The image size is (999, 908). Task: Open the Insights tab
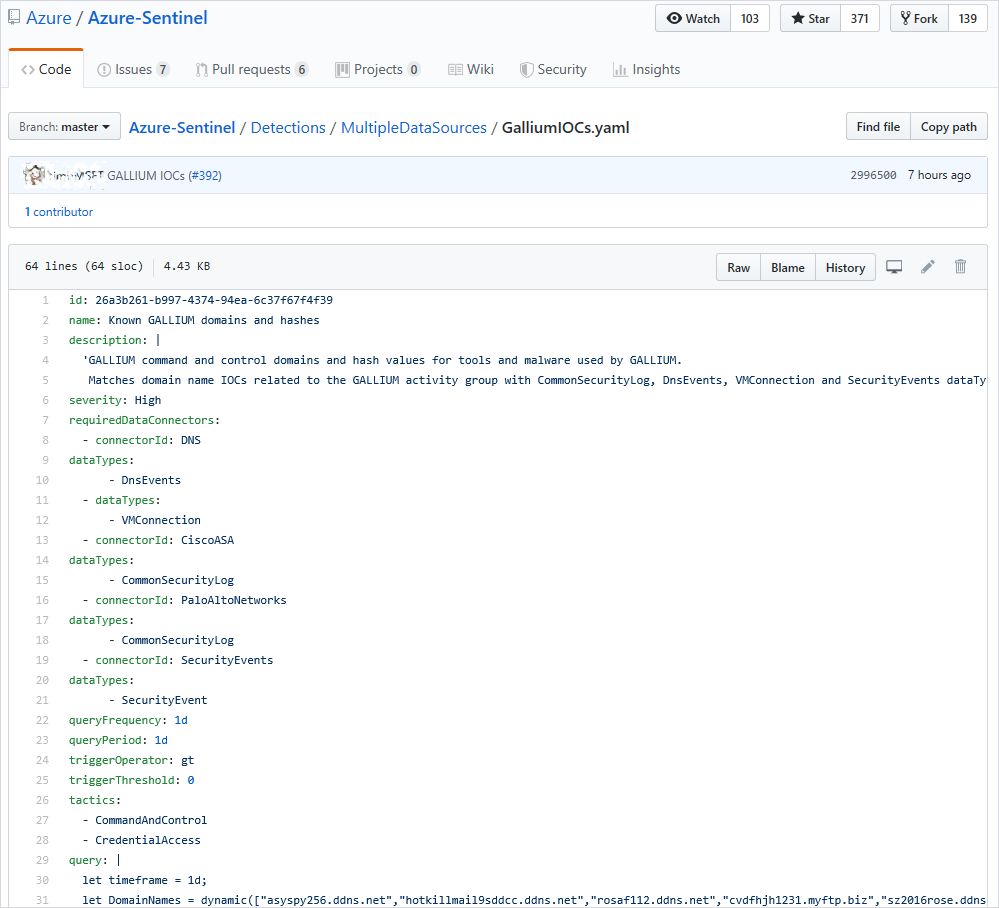(646, 70)
